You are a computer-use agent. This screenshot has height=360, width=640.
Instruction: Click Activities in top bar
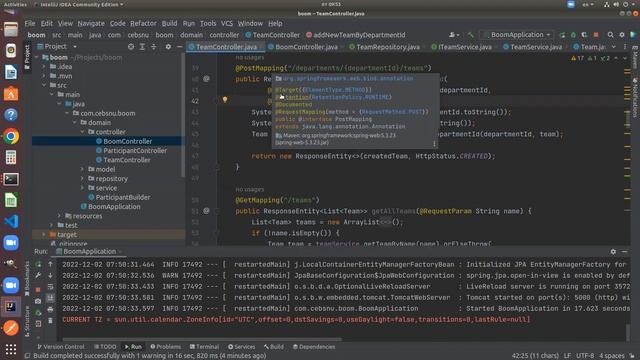15,4
